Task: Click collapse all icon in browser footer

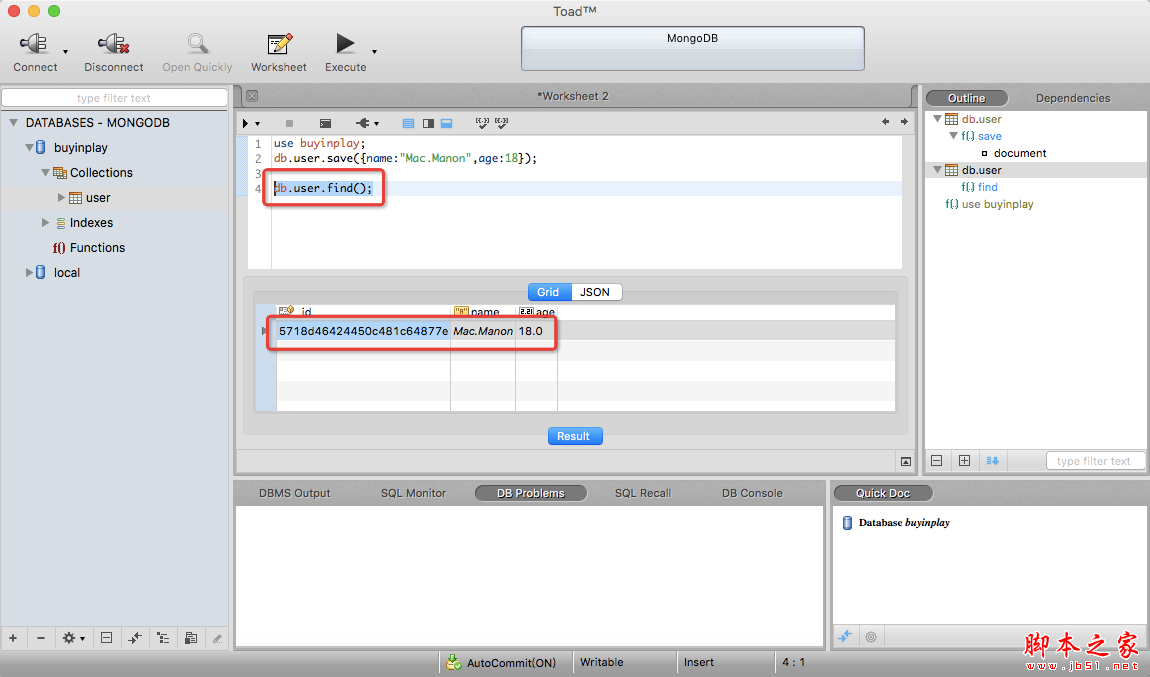Action: tap(106, 638)
